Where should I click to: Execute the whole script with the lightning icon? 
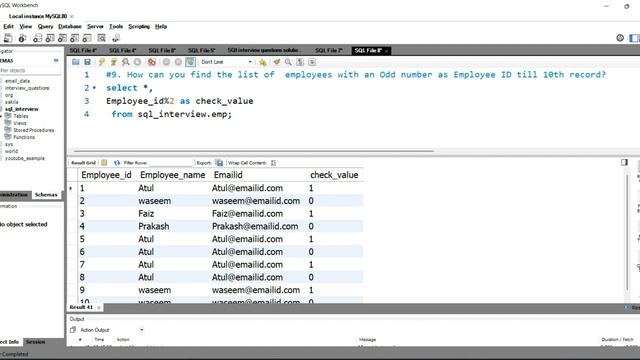pos(102,62)
